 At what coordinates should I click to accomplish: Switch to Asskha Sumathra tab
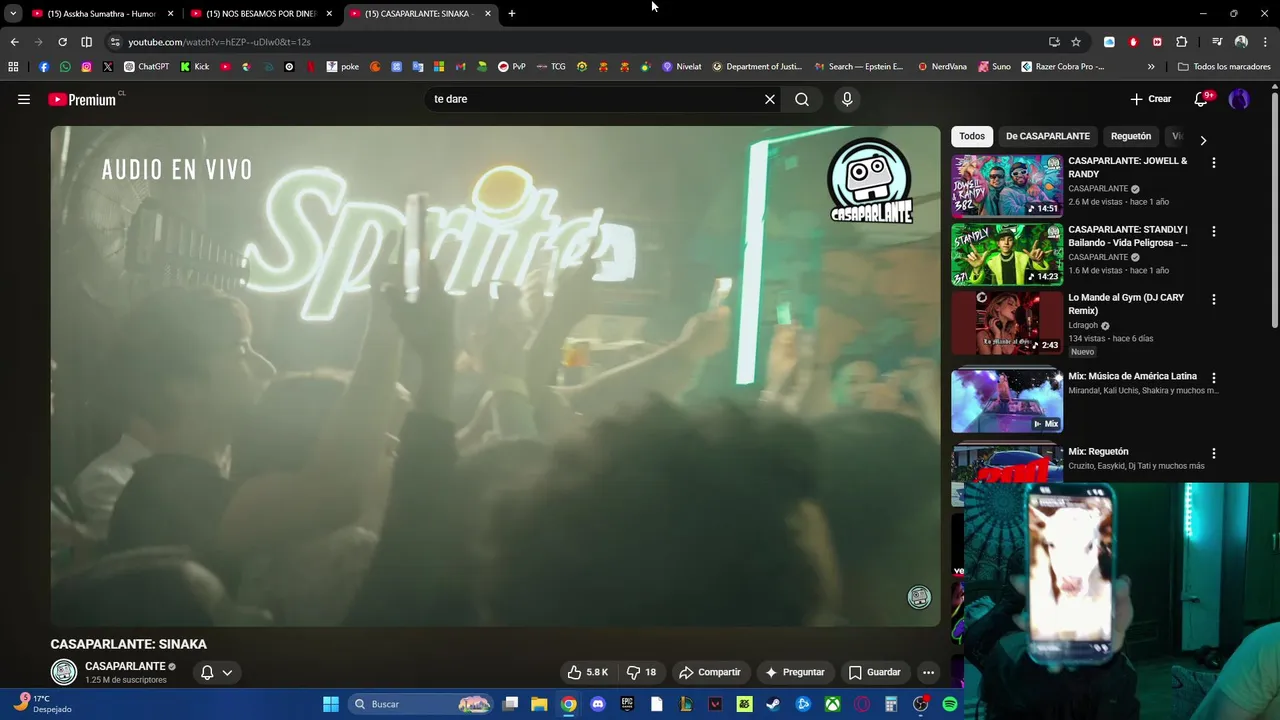[x=103, y=13]
